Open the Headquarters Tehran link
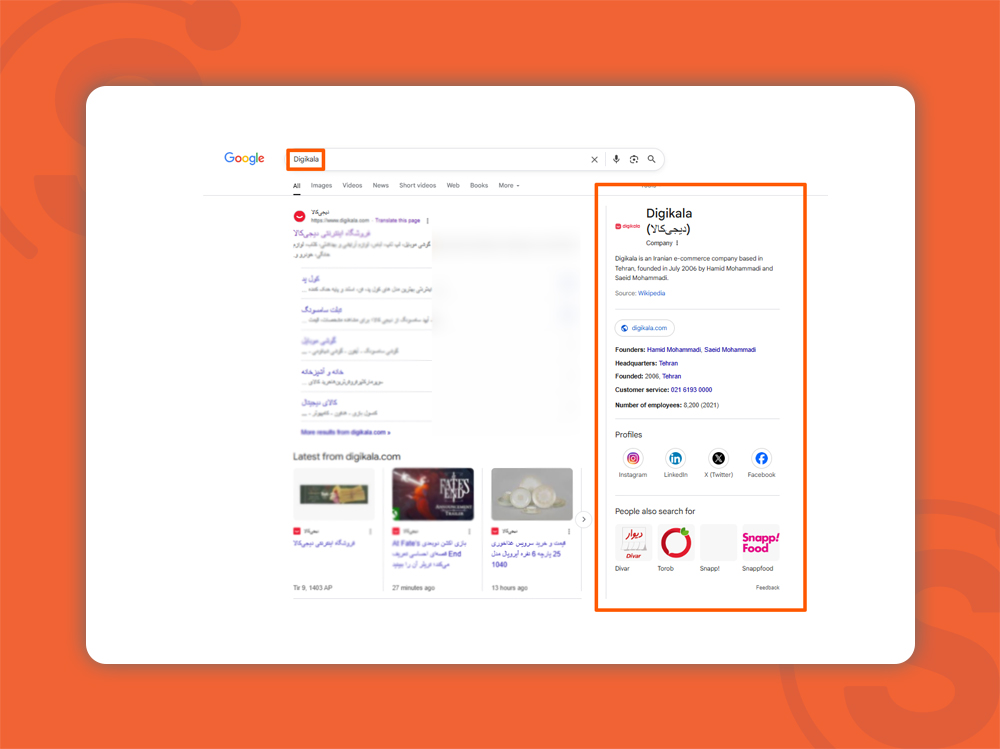1000x749 pixels. coord(668,363)
